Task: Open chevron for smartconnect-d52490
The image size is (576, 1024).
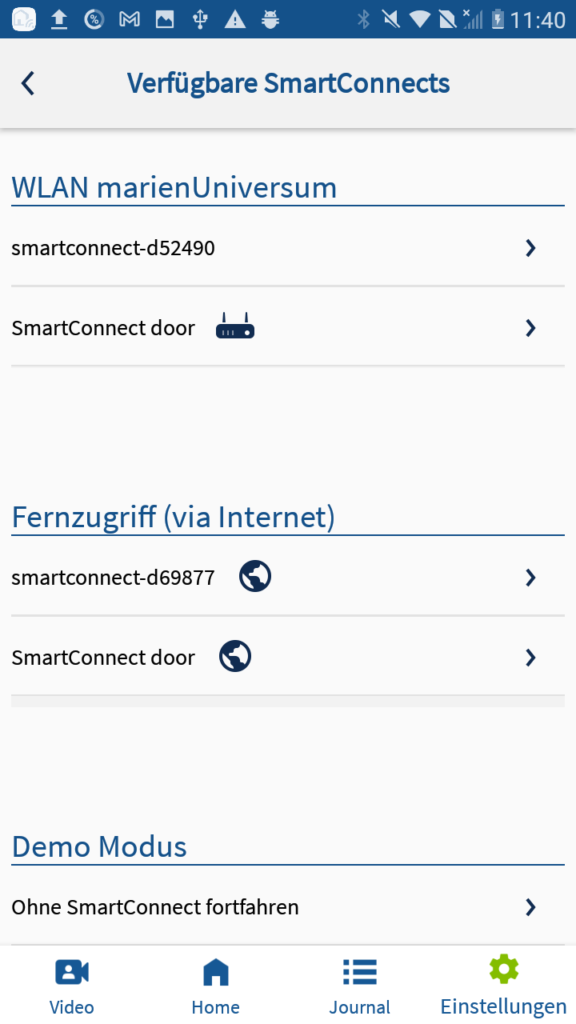Action: (530, 248)
